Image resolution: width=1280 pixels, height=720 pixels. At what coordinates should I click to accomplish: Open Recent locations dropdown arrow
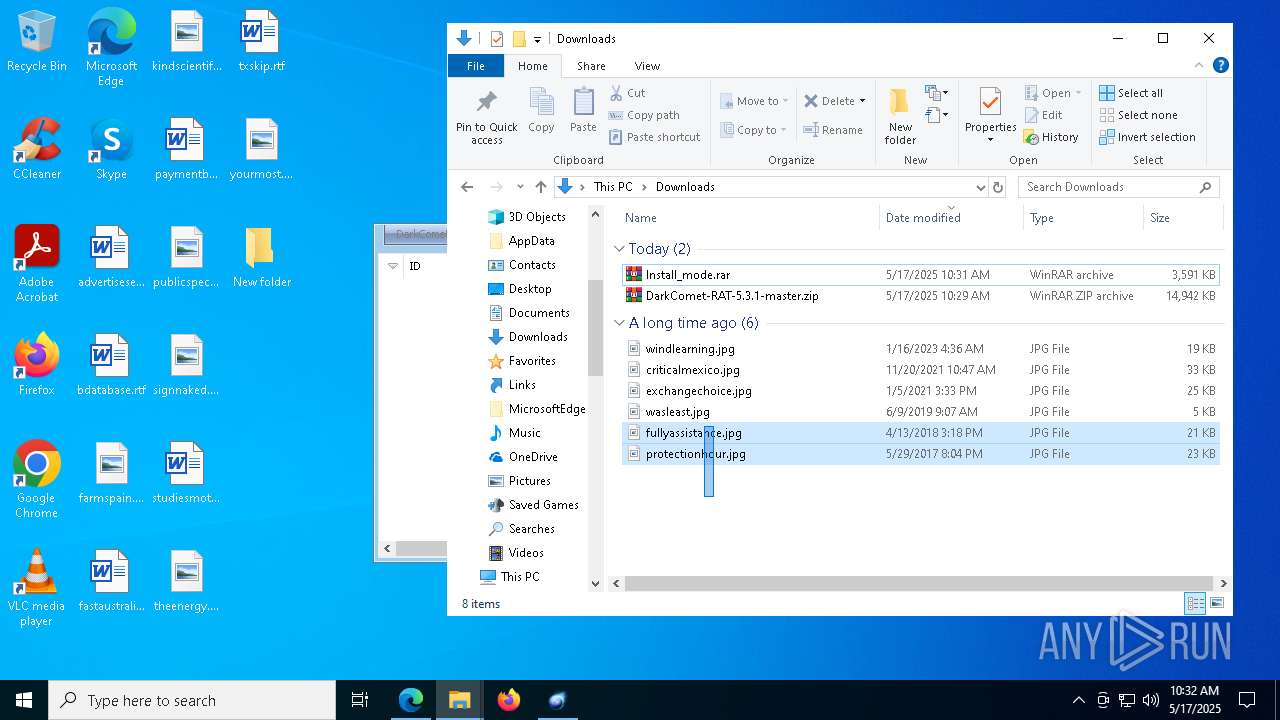(520, 187)
